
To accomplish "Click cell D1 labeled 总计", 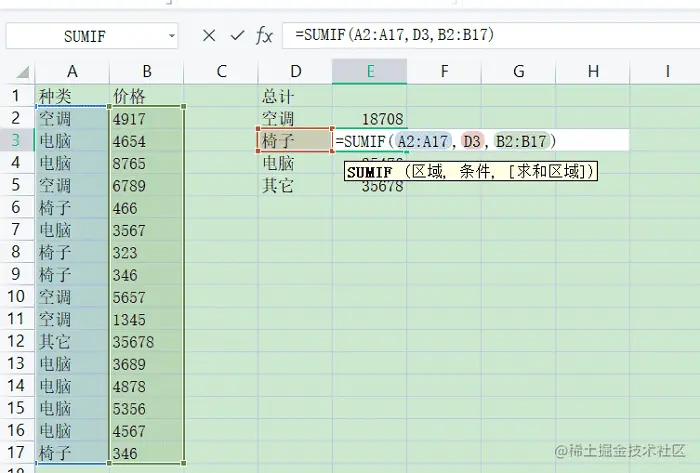I will coord(295,95).
